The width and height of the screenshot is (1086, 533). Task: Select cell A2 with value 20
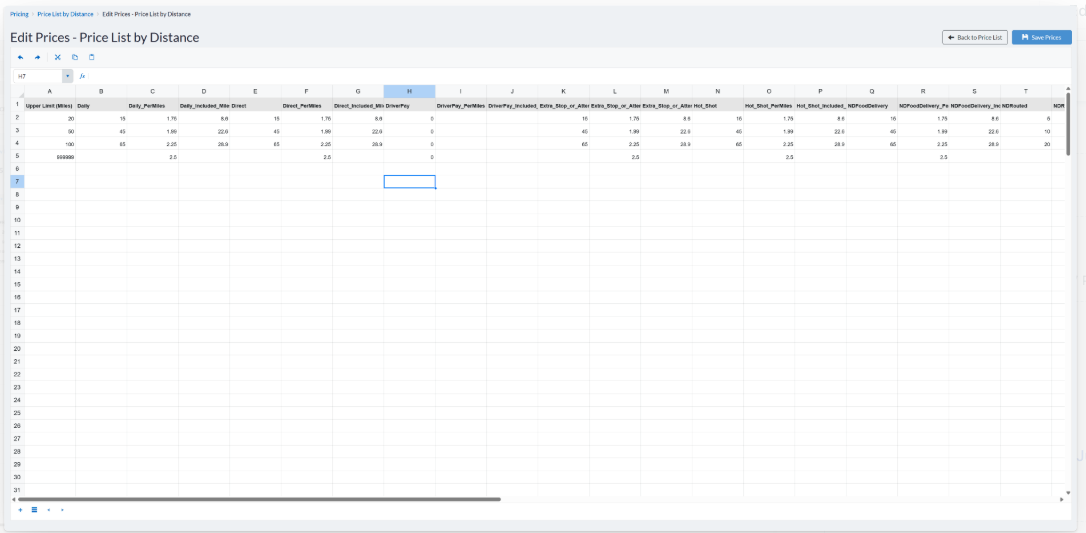50,118
